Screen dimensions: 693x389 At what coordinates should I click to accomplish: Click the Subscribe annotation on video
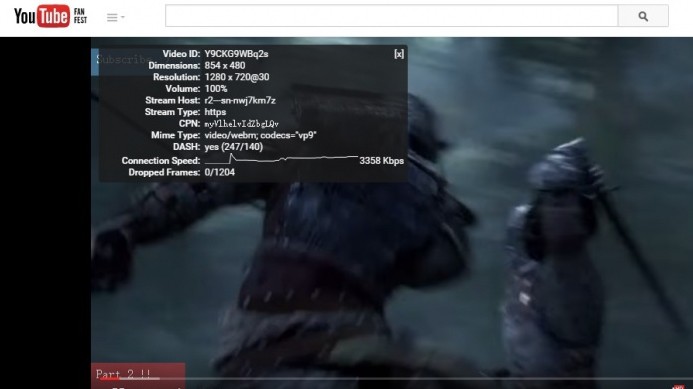(x=125, y=60)
